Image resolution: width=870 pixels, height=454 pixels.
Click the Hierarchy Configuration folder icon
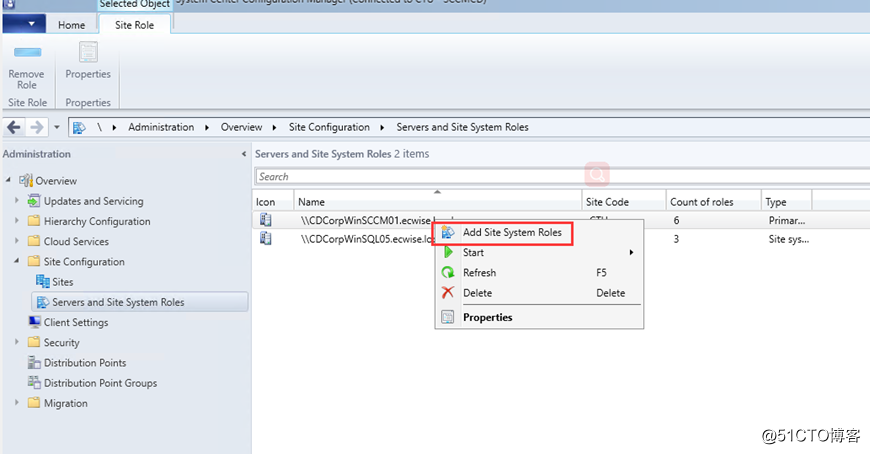point(34,221)
